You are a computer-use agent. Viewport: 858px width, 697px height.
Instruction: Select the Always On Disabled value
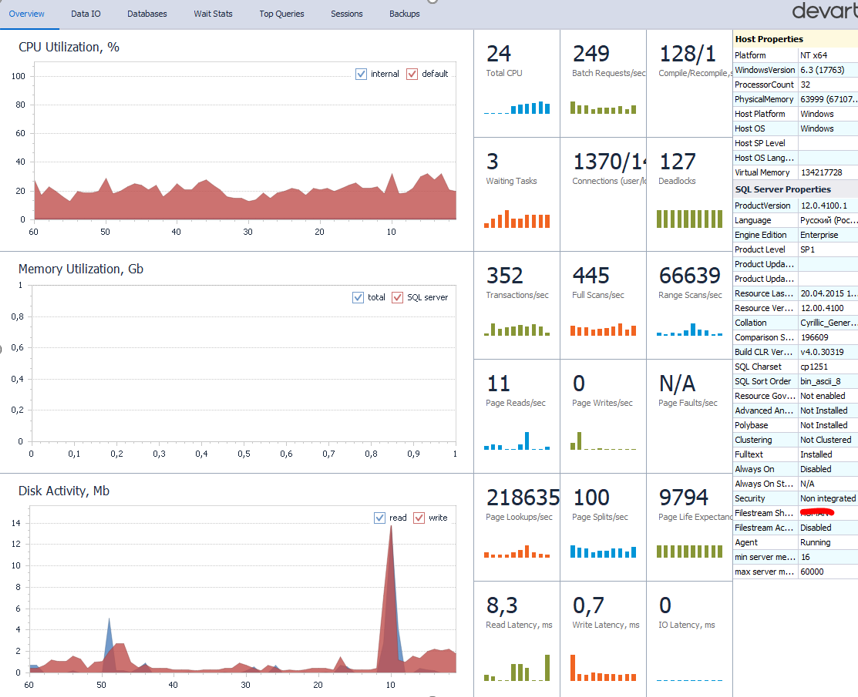815,469
